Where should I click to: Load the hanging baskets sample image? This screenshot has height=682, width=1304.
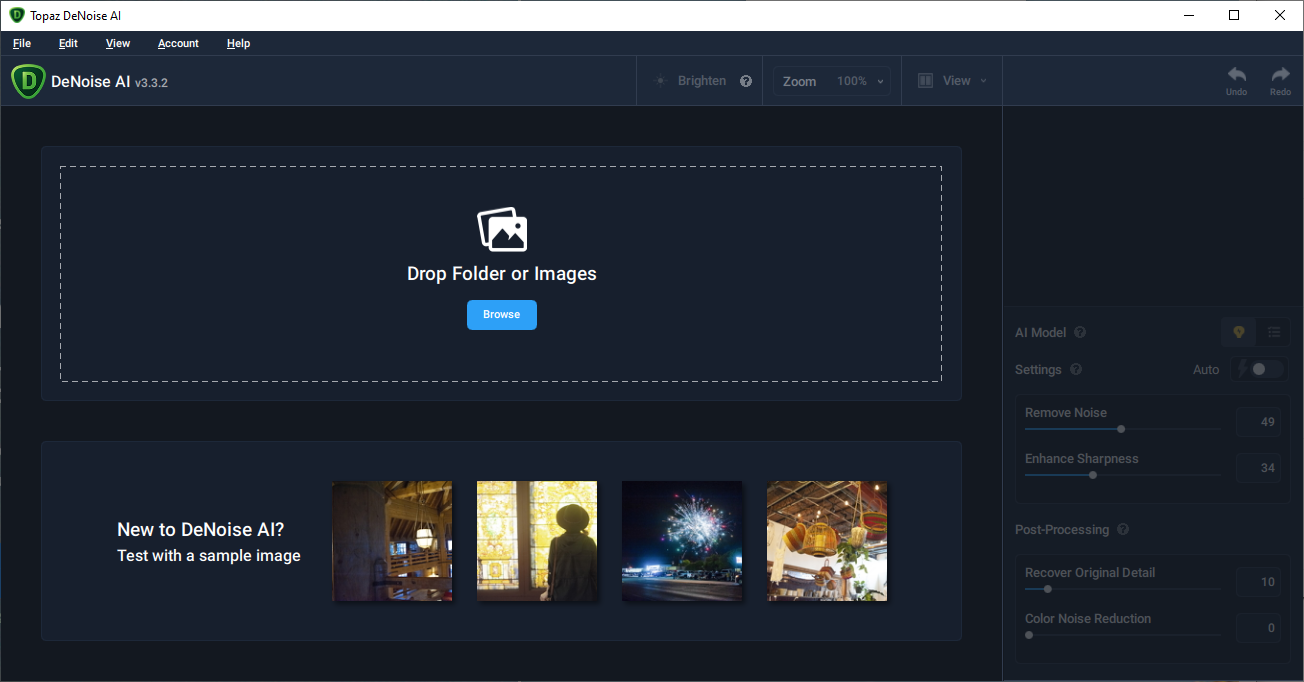tap(827, 541)
